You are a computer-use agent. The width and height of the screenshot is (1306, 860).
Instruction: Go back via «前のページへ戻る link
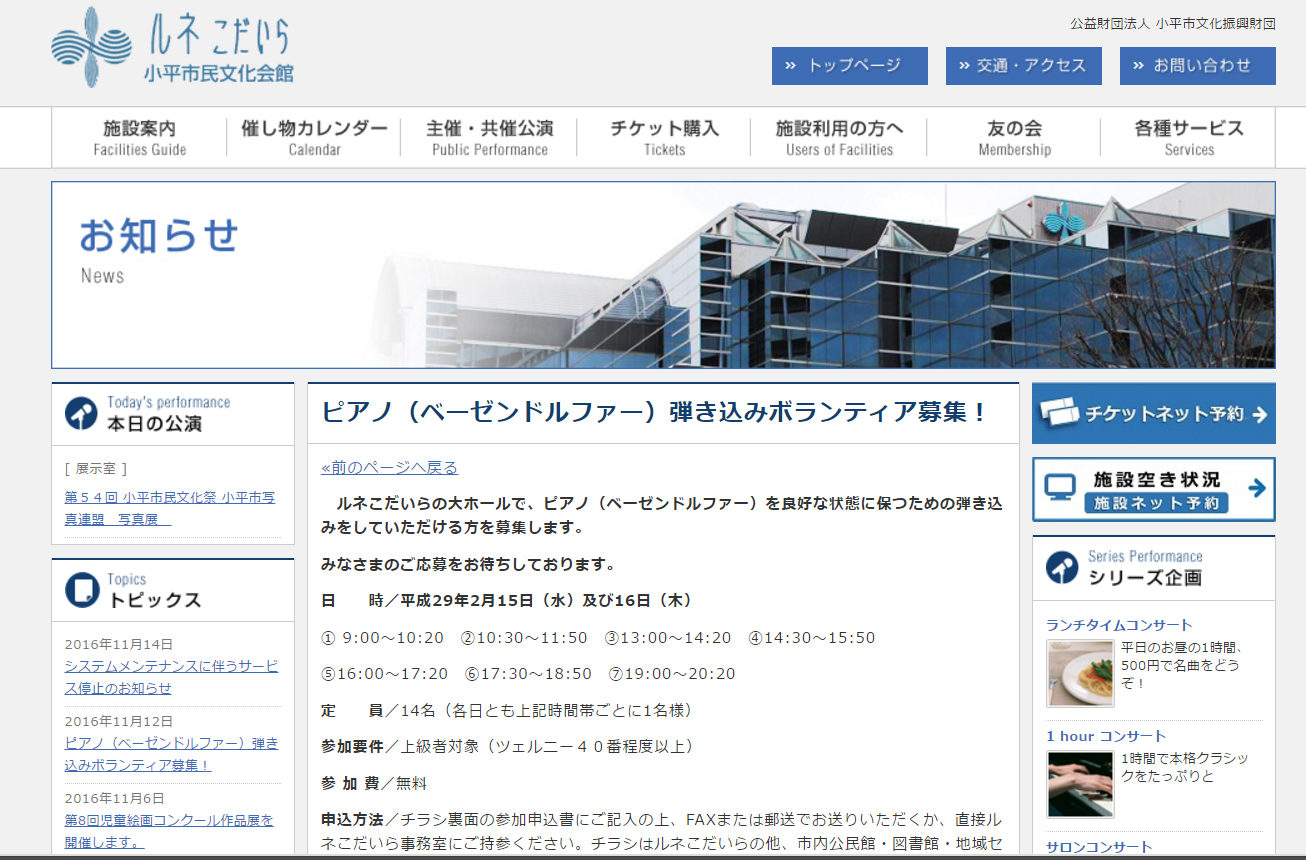pyautogui.click(x=389, y=467)
